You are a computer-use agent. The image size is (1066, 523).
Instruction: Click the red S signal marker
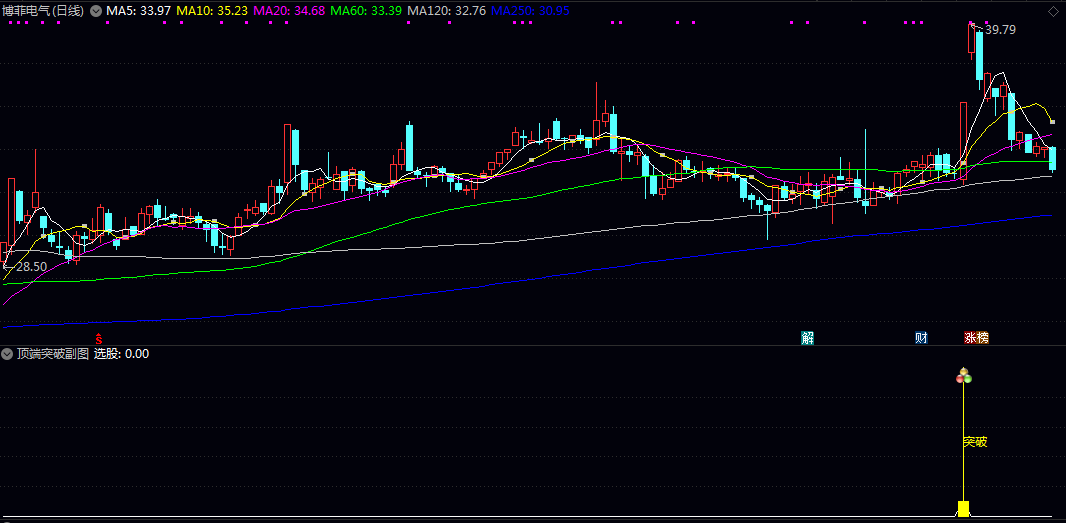pos(98,338)
